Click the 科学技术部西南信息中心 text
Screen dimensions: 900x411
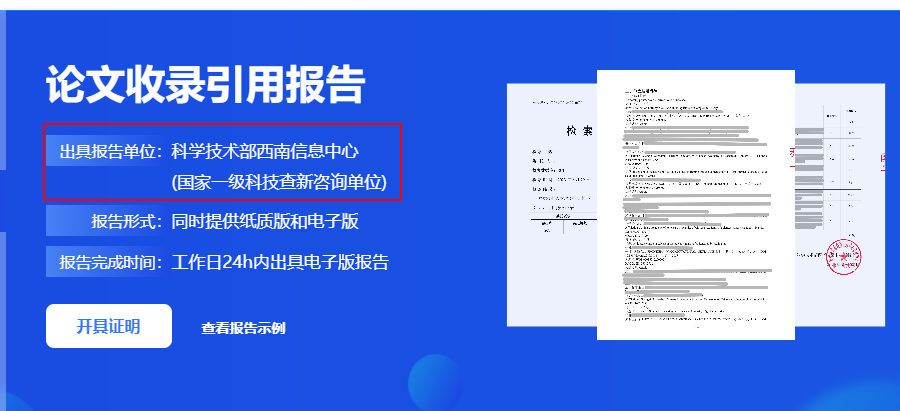tap(265, 152)
